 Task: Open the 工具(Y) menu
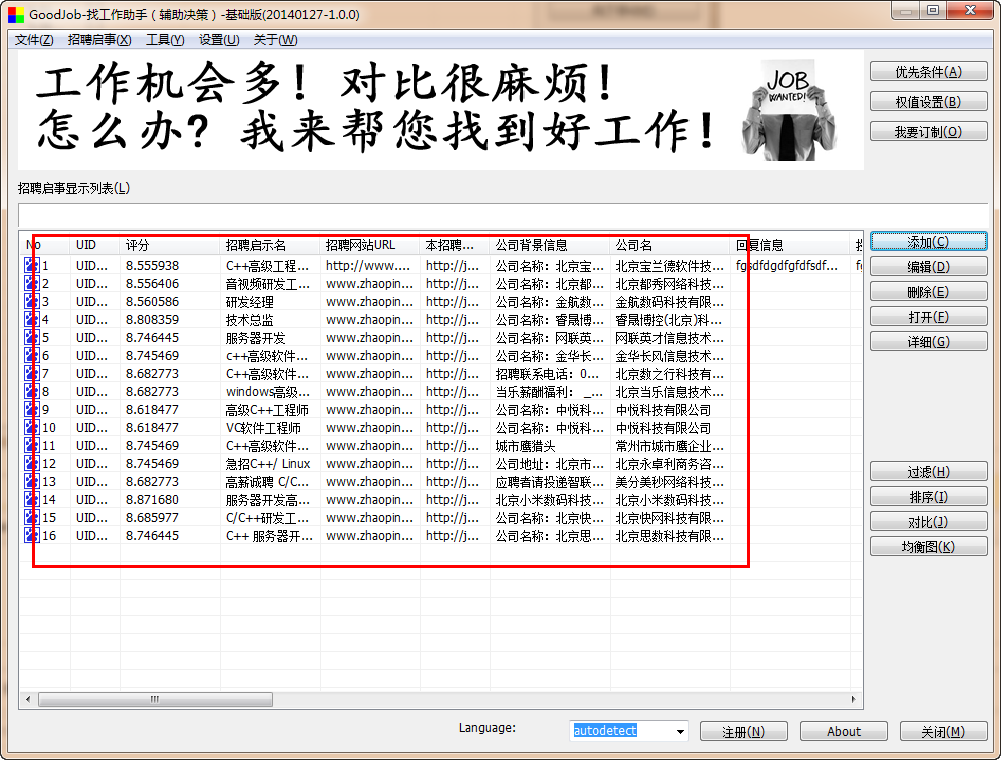165,40
